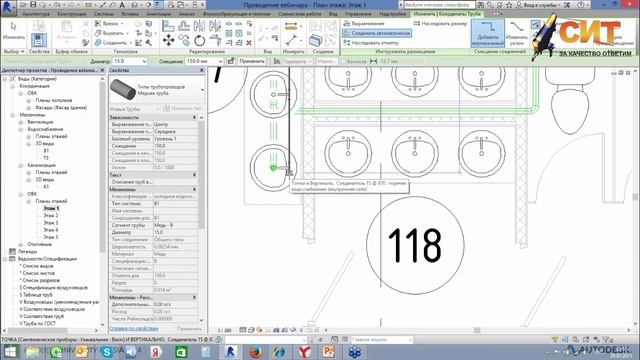
Task: Select the Mirror pick axis icon
Action: coord(200,26)
